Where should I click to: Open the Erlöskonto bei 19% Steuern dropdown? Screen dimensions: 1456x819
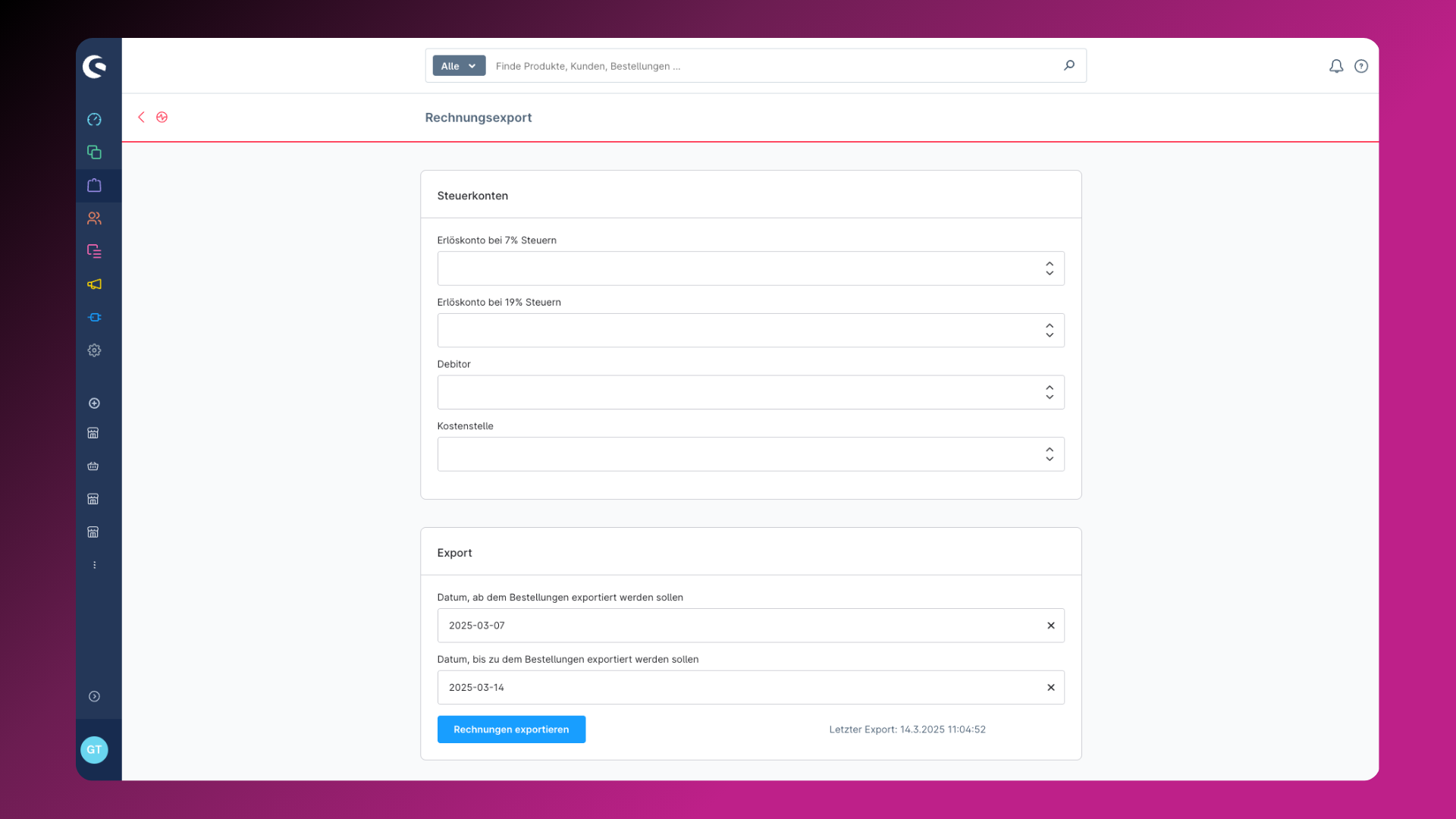coord(750,331)
